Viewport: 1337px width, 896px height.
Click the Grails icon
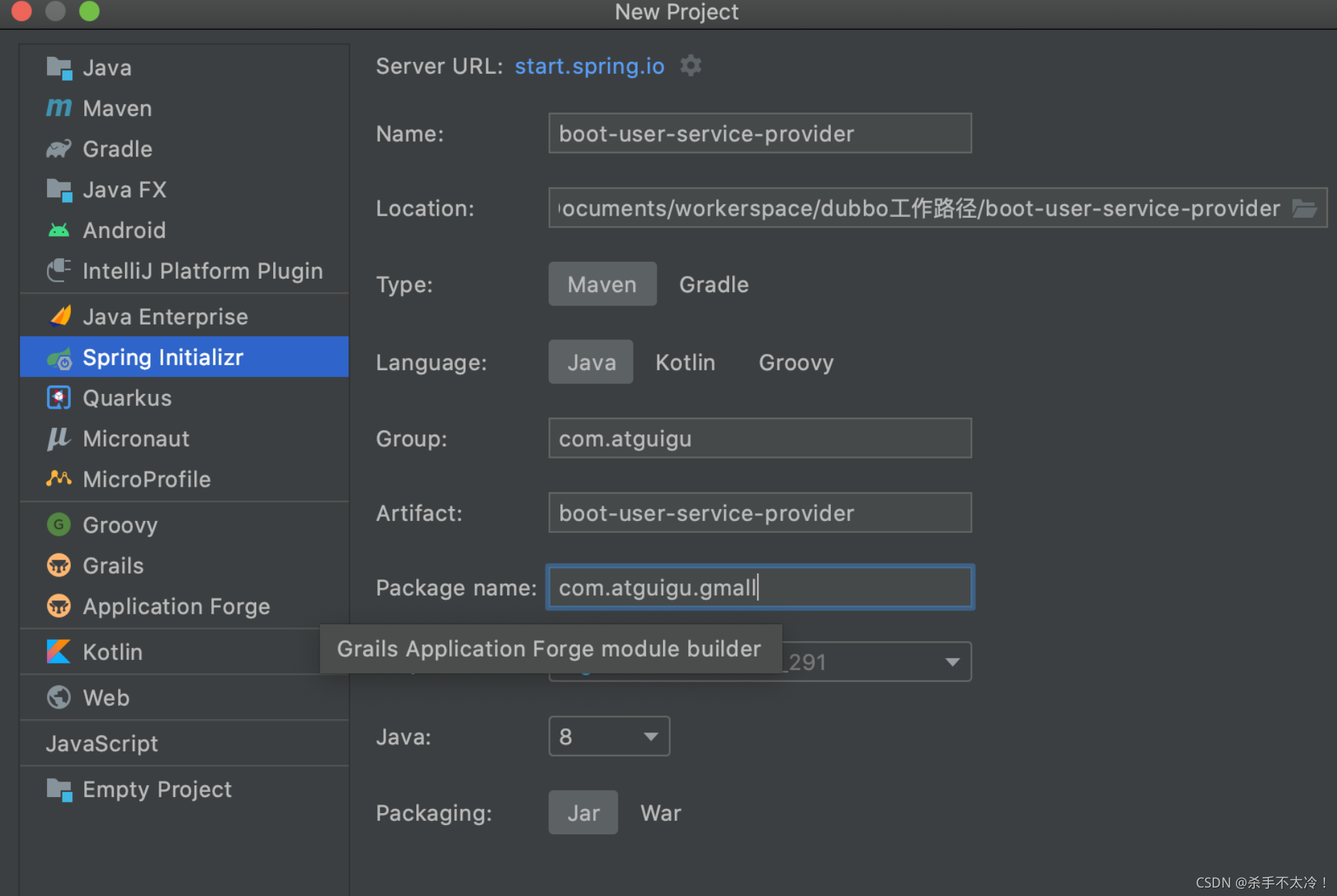(x=59, y=565)
